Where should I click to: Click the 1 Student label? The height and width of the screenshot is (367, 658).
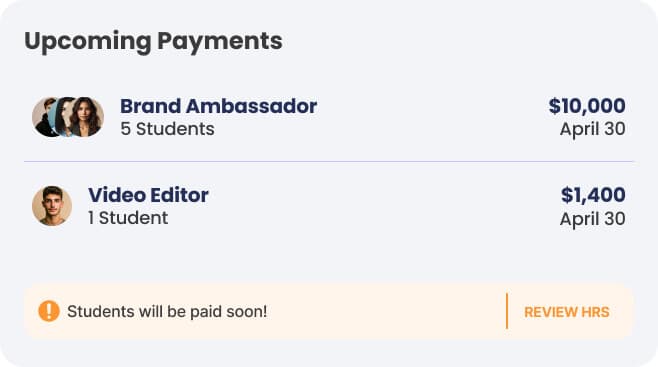coord(128,218)
